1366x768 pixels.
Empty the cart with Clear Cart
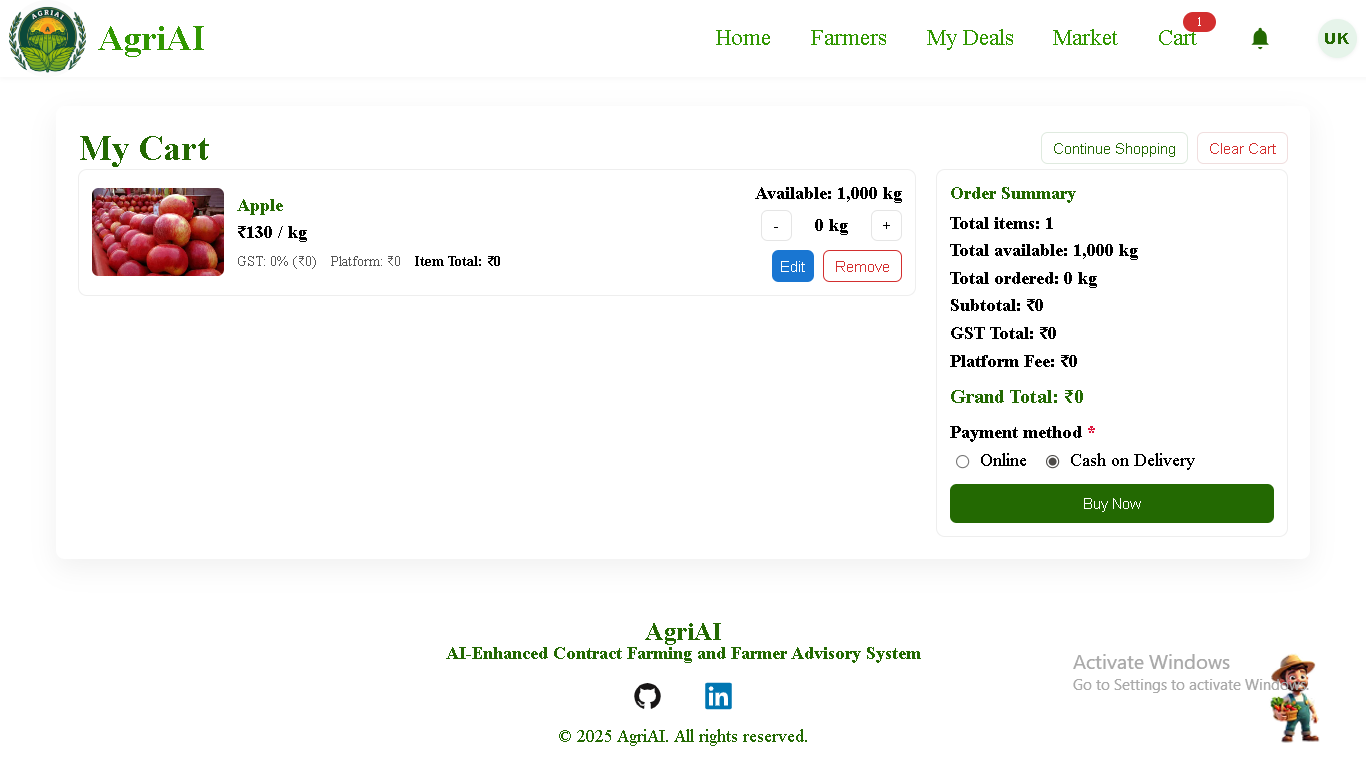(x=1242, y=148)
